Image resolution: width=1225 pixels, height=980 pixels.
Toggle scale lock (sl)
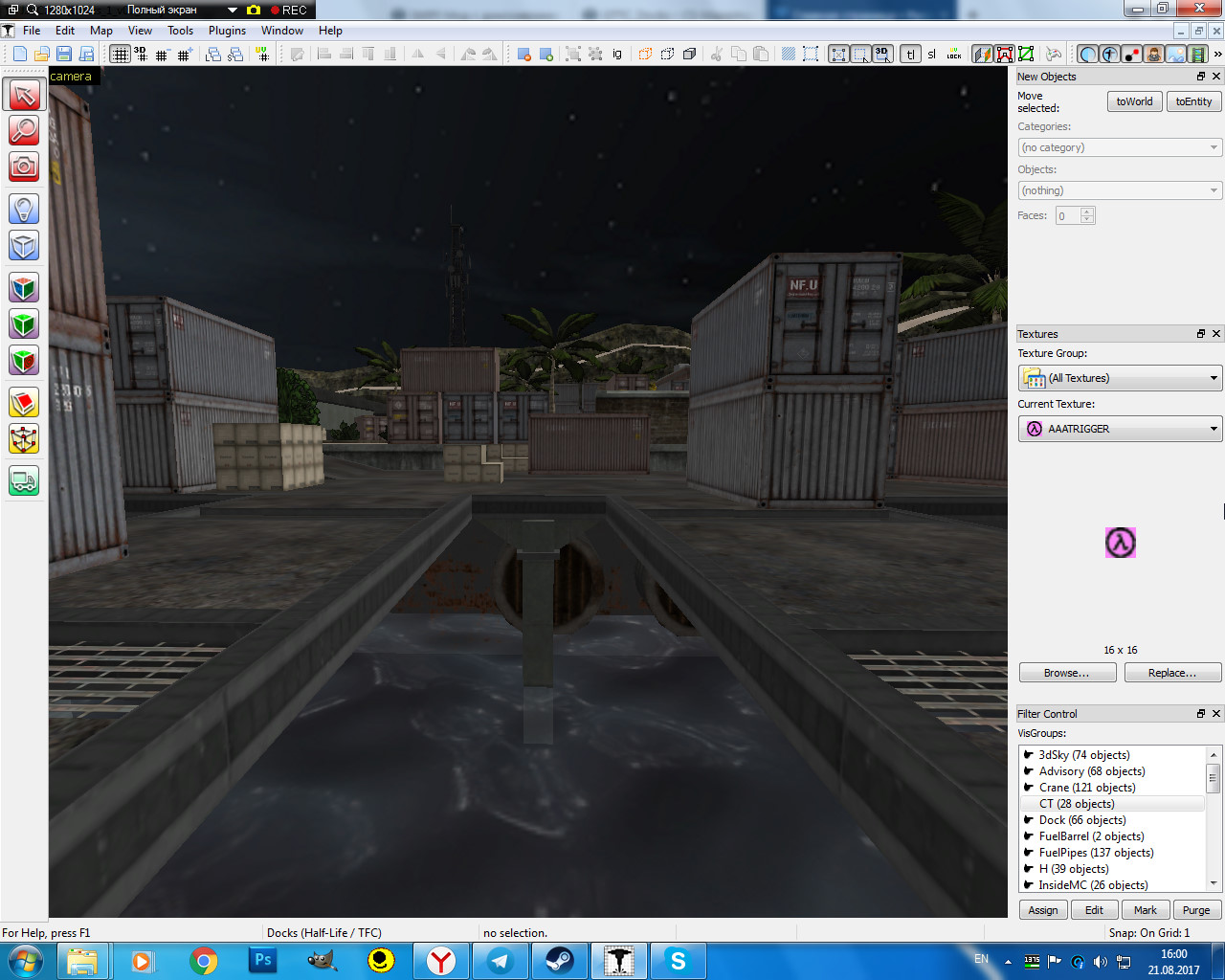tap(932, 54)
